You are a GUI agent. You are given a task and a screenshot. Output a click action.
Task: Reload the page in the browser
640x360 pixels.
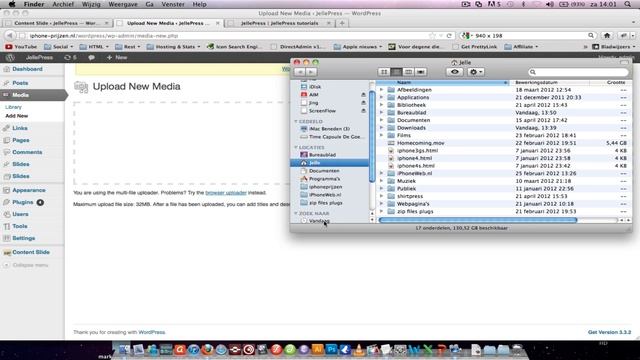[449, 36]
